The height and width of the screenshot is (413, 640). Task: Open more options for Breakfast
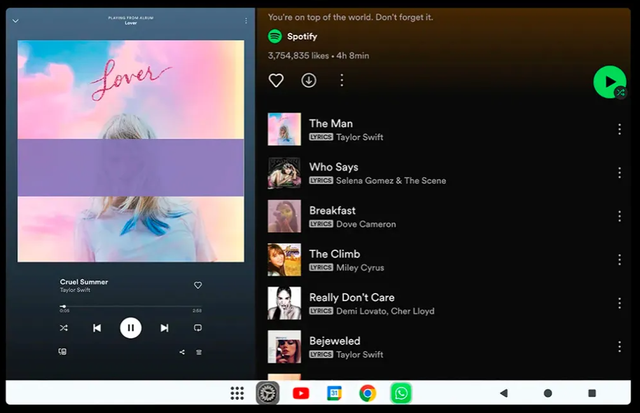click(x=619, y=216)
